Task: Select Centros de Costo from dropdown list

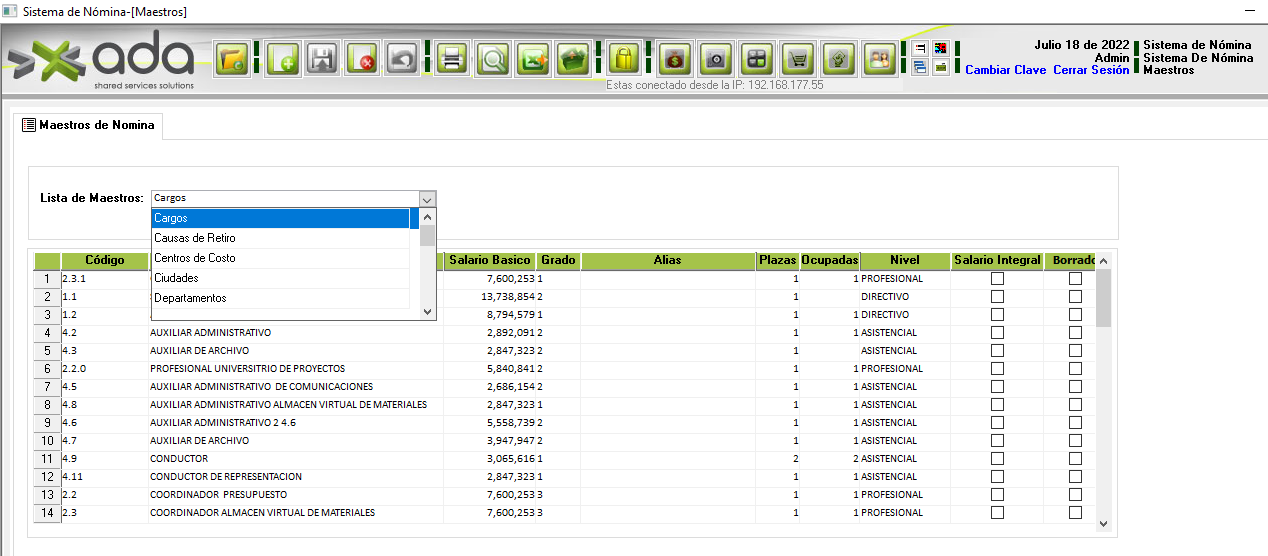Action: pyautogui.click(x=195, y=258)
